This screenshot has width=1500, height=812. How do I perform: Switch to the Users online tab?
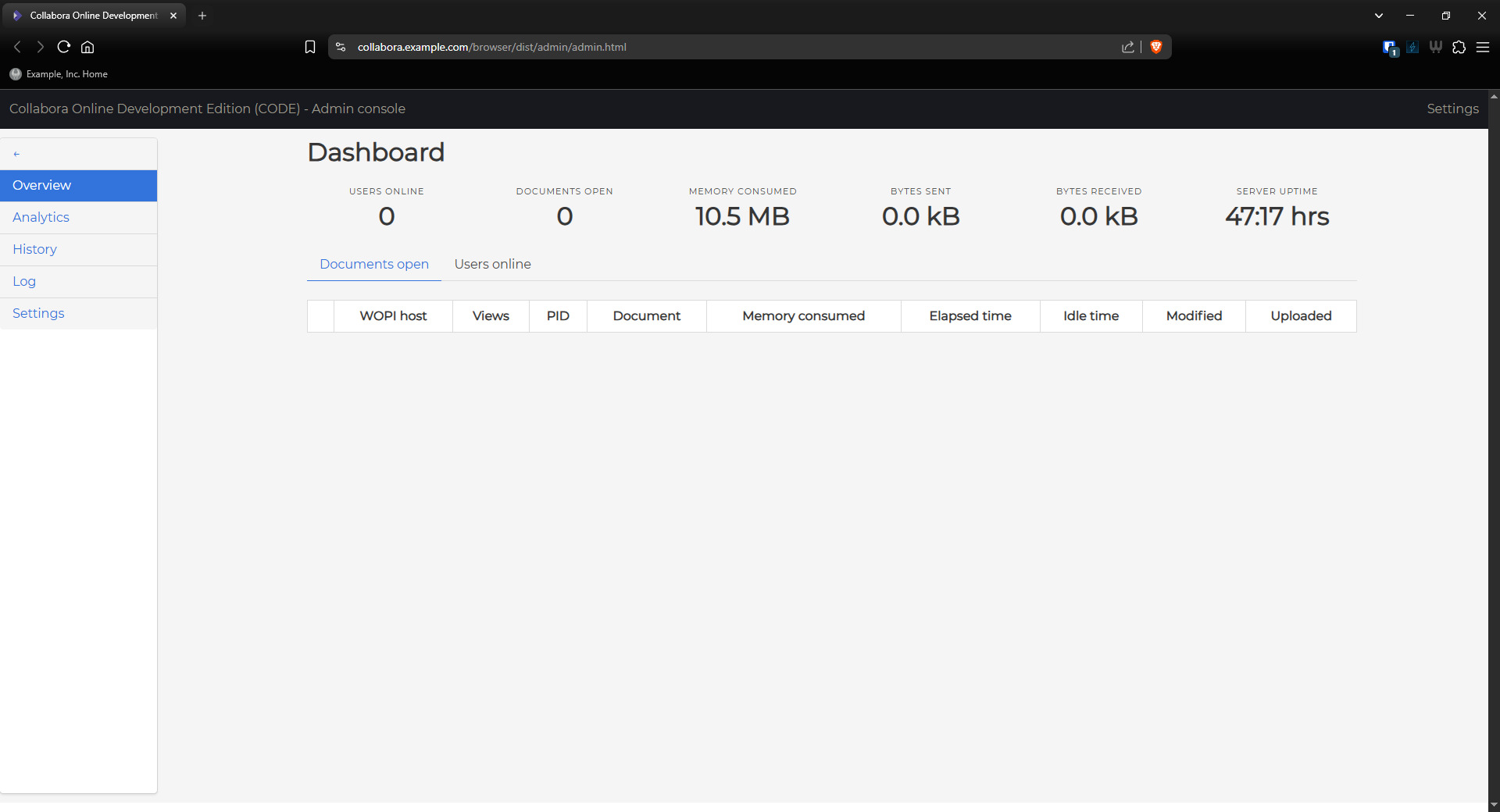[x=492, y=264]
